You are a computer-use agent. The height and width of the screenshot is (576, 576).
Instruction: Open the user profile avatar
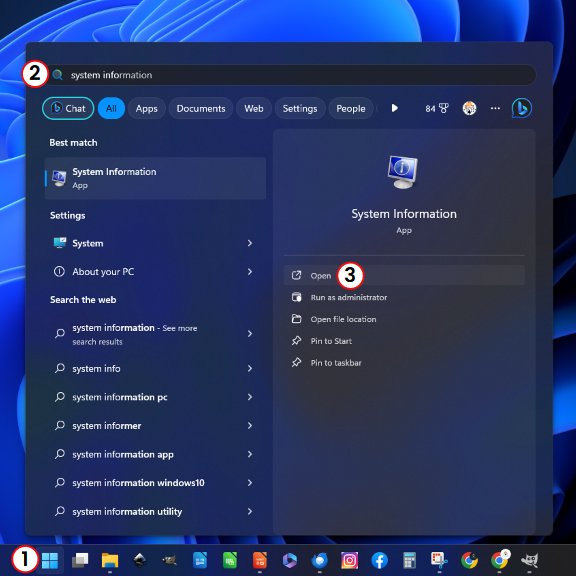coord(469,108)
